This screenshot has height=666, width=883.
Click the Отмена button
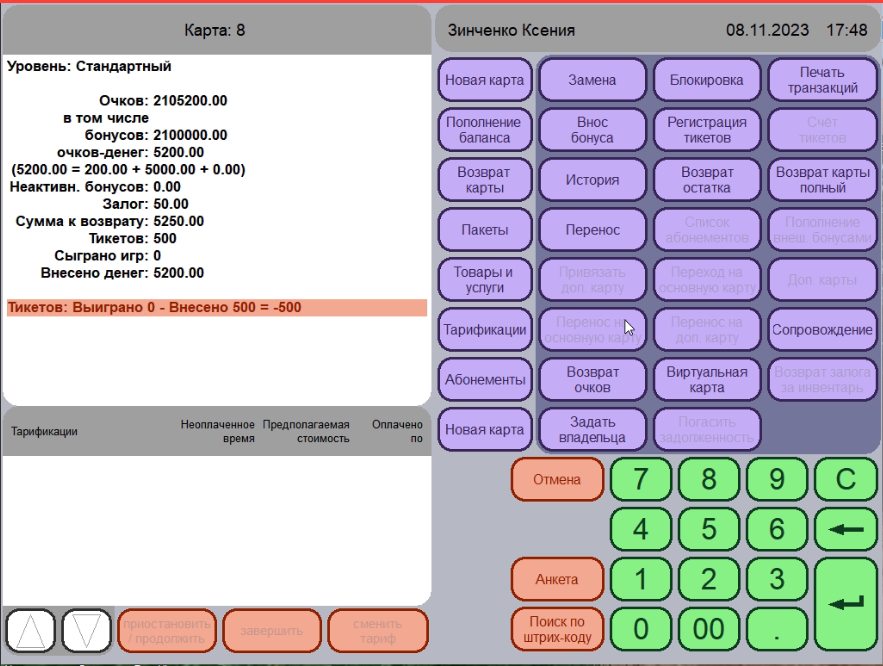pos(557,479)
